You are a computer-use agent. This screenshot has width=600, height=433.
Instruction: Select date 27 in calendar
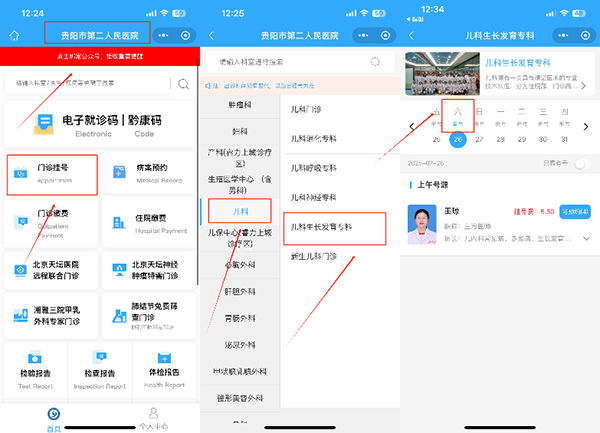click(479, 139)
